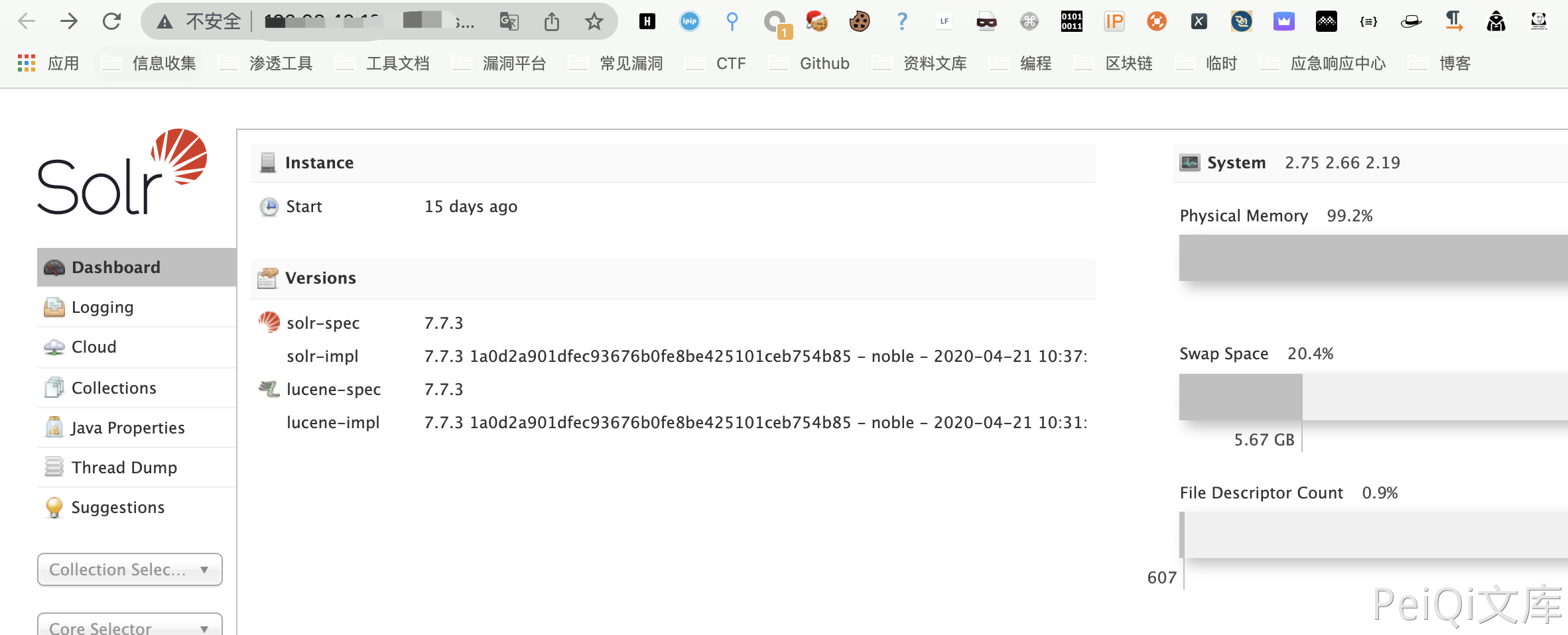Open the Cloud section
Image resolution: width=1568 pixels, height=635 pixels.
[x=94, y=347]
